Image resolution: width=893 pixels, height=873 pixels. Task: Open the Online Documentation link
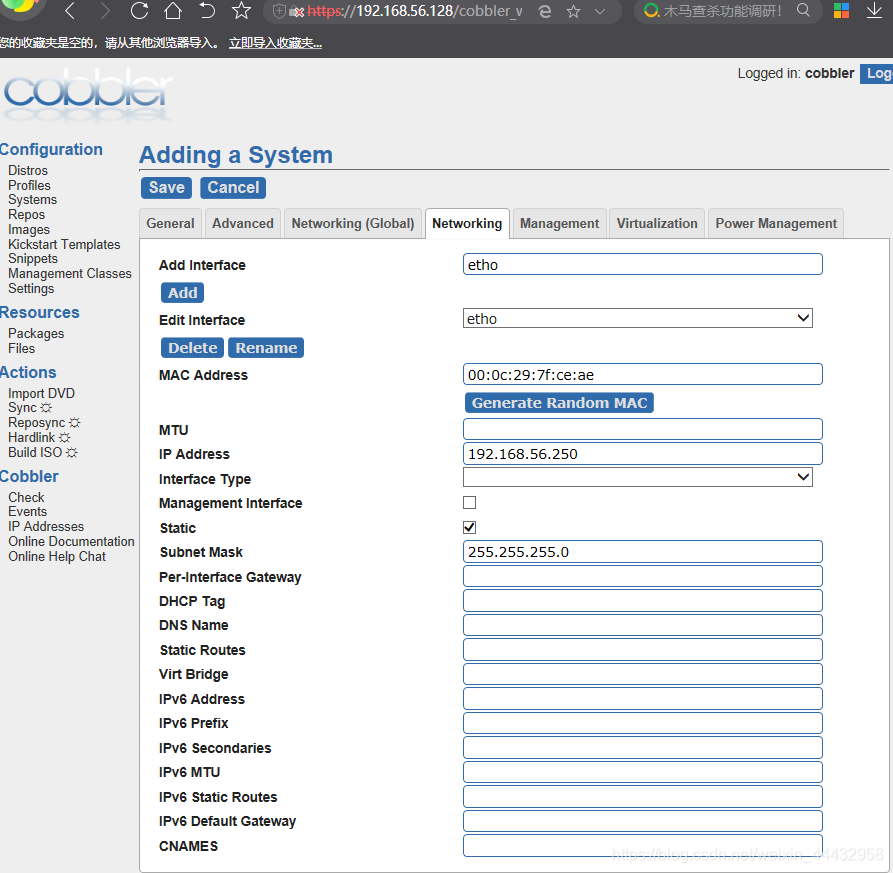tap(71, 542)
